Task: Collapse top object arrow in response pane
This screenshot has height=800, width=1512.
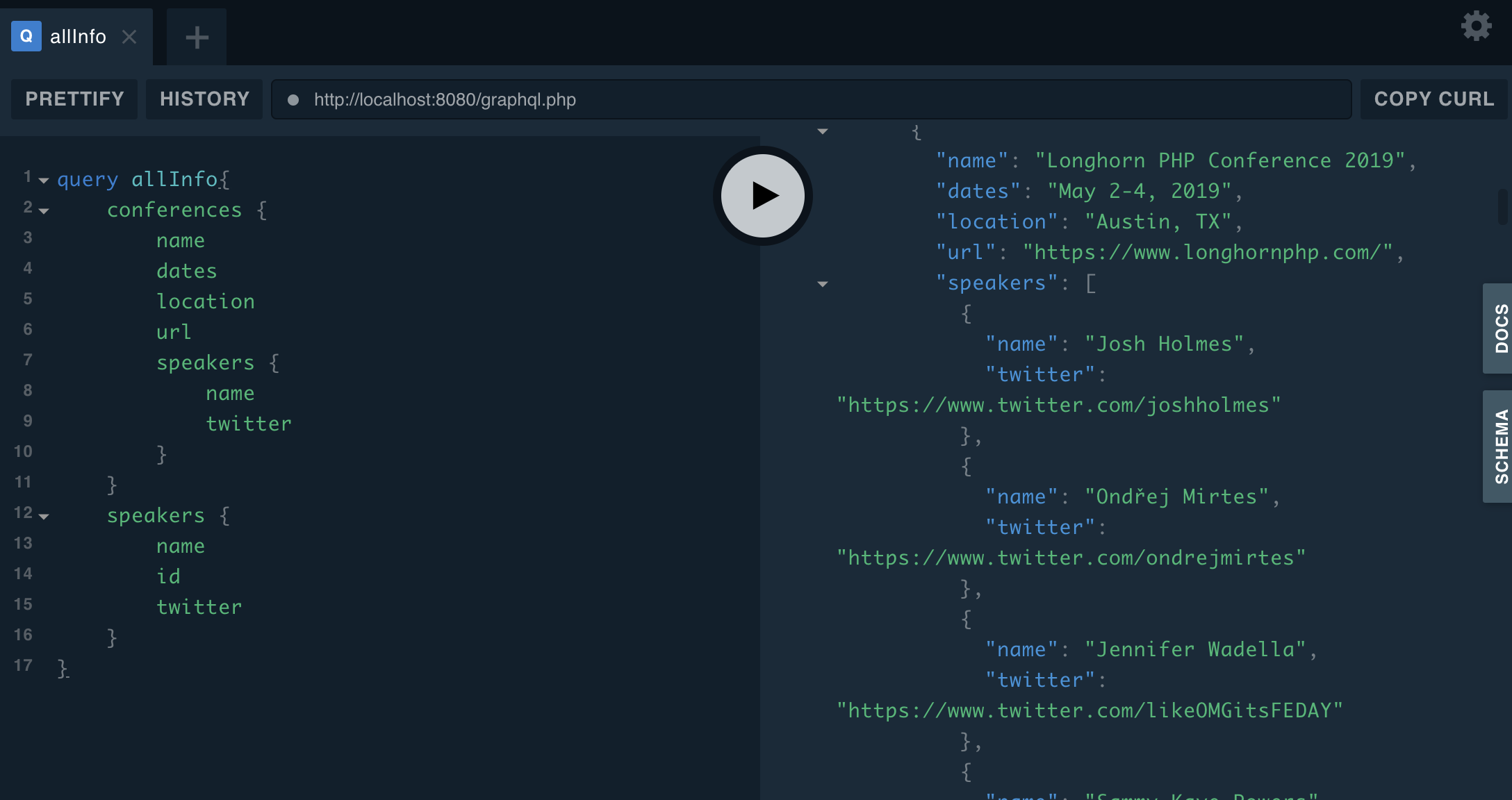Action: (x=823, y=131)
